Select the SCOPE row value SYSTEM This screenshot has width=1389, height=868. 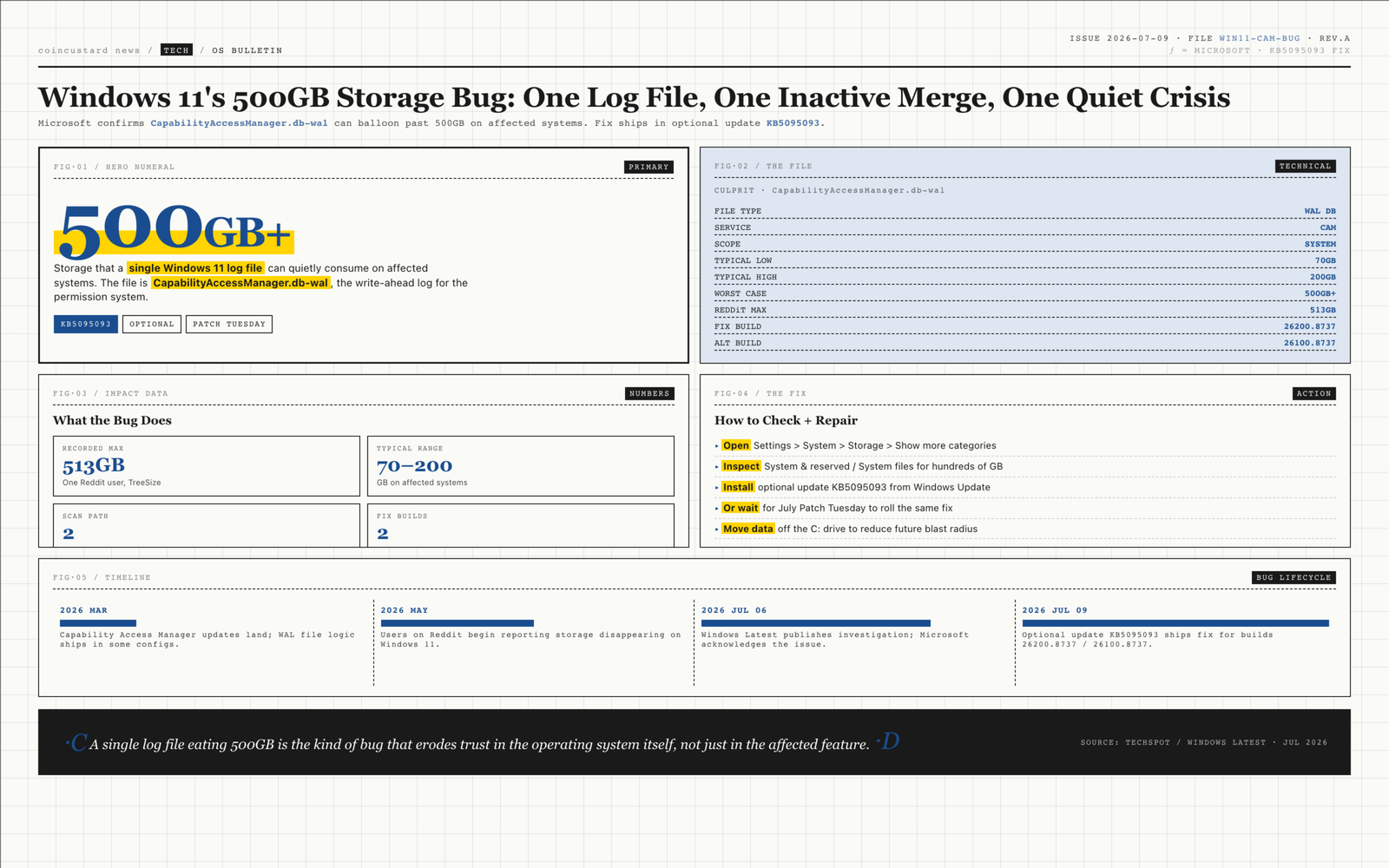pos(1320,244)
